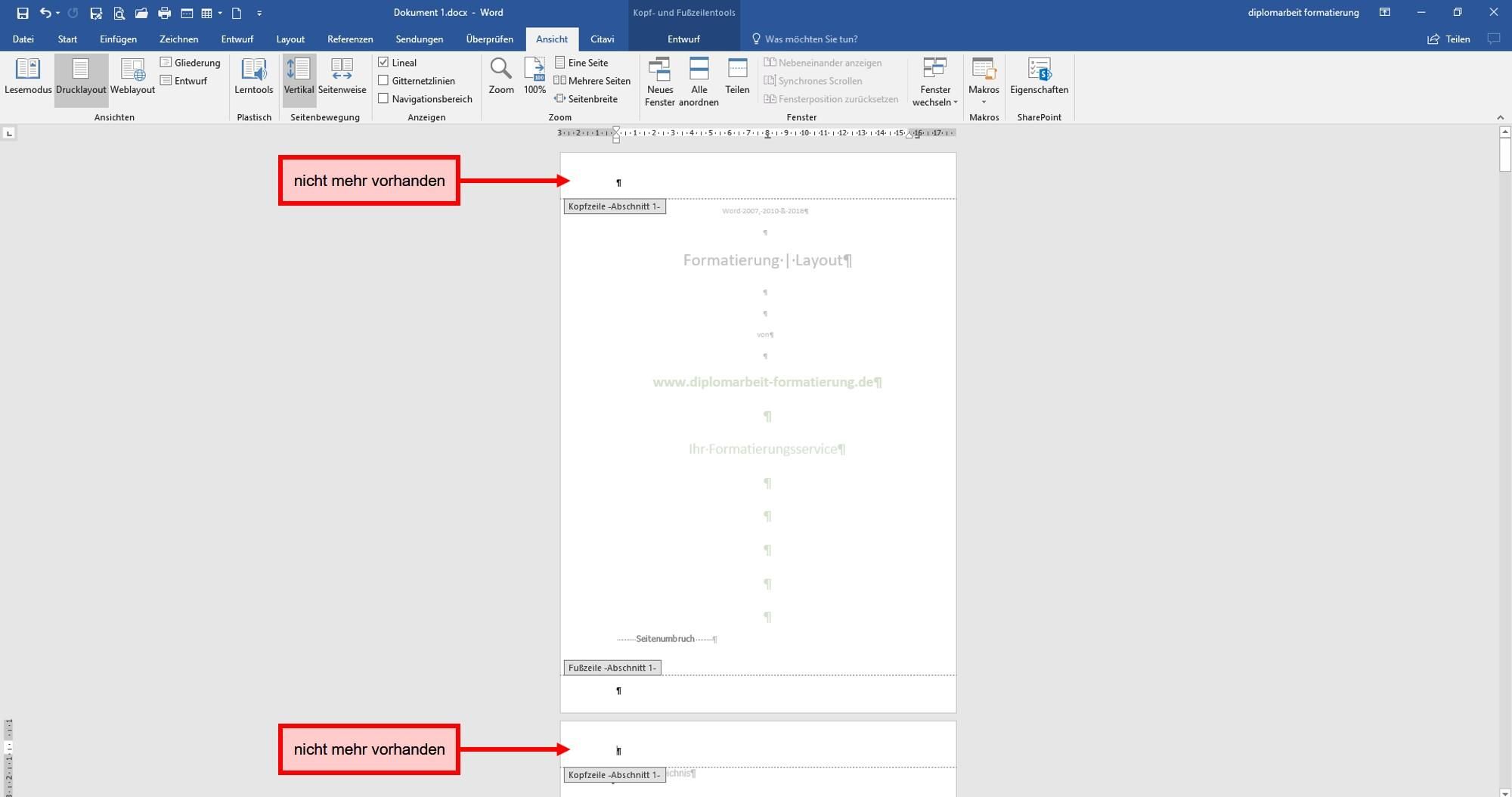Show Mehrere Seiten zoom

pos(593,81)
